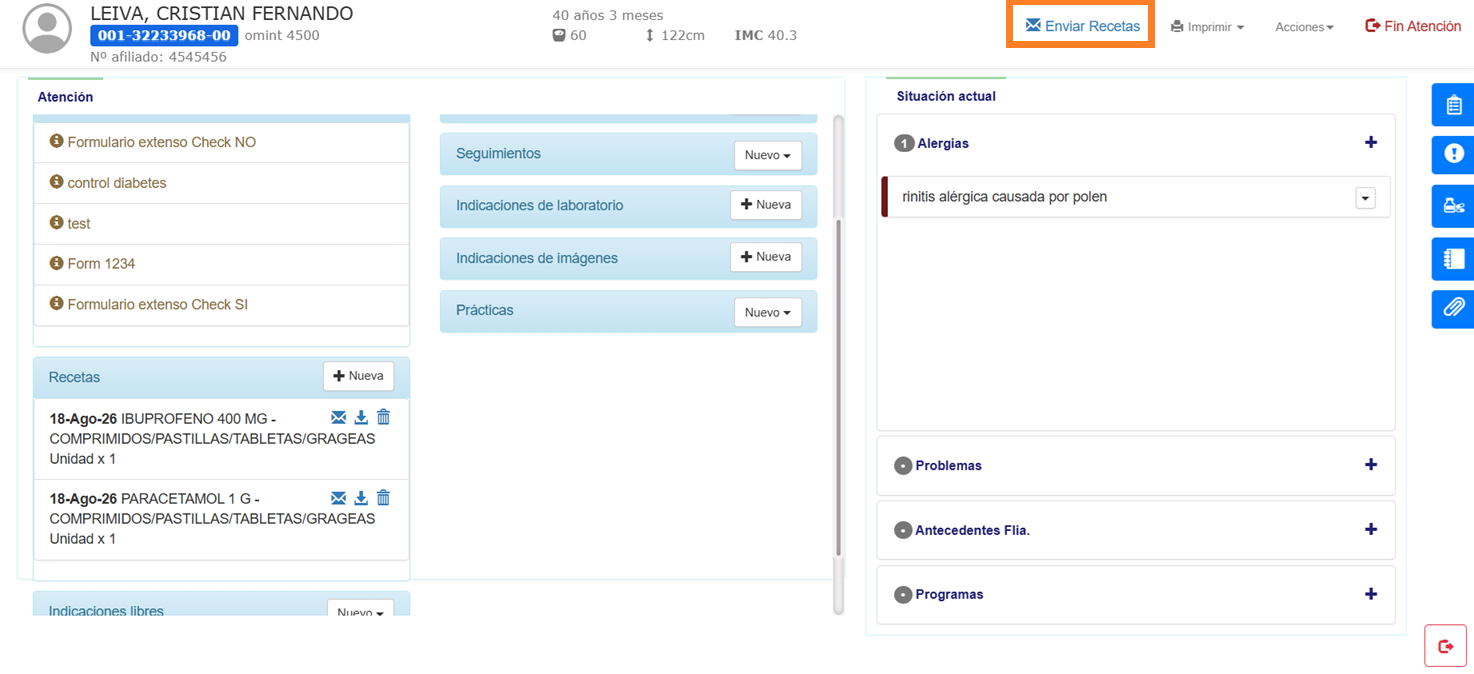Screen dimensions: 1474x674
Task: Add new Indicaciones de imágenes
Action: point(766,257)
